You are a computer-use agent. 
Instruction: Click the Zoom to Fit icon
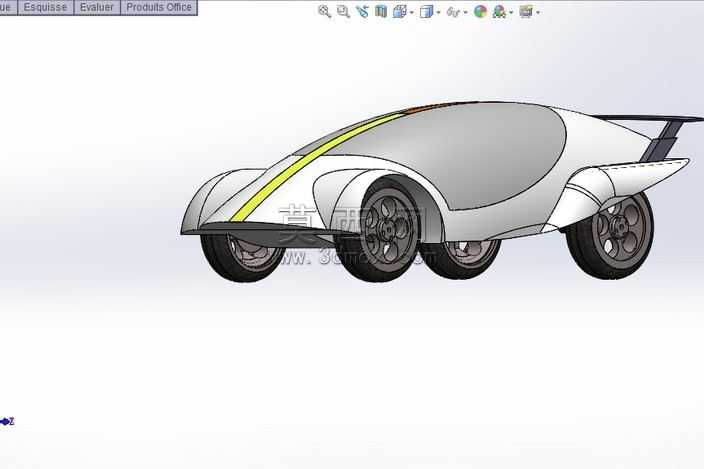click(324, 12)
